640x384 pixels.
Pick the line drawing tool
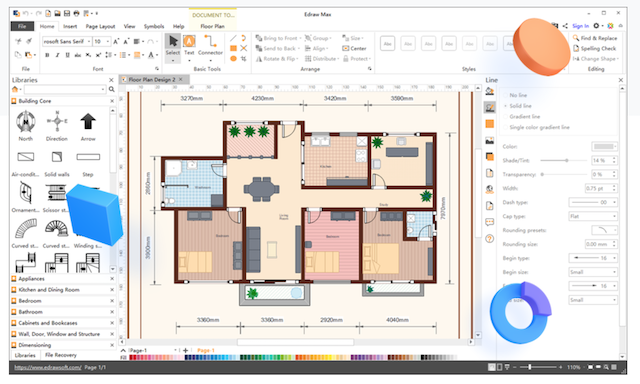(x=233, y=38)
